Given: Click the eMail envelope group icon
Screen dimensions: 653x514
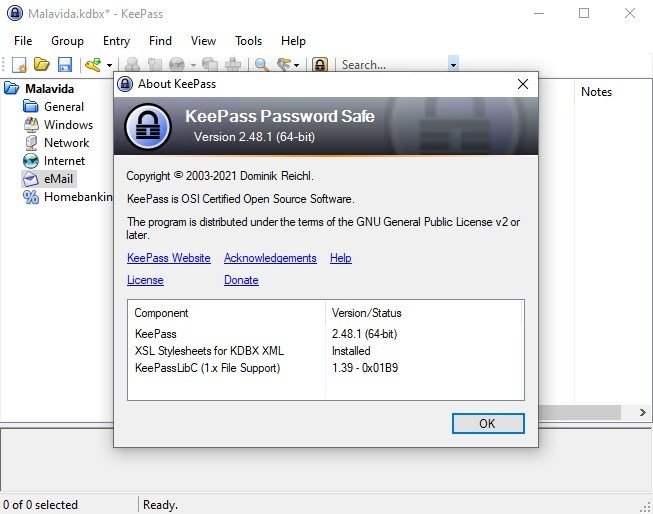Looking at the screenshot, I should click(x=31, y=179).
